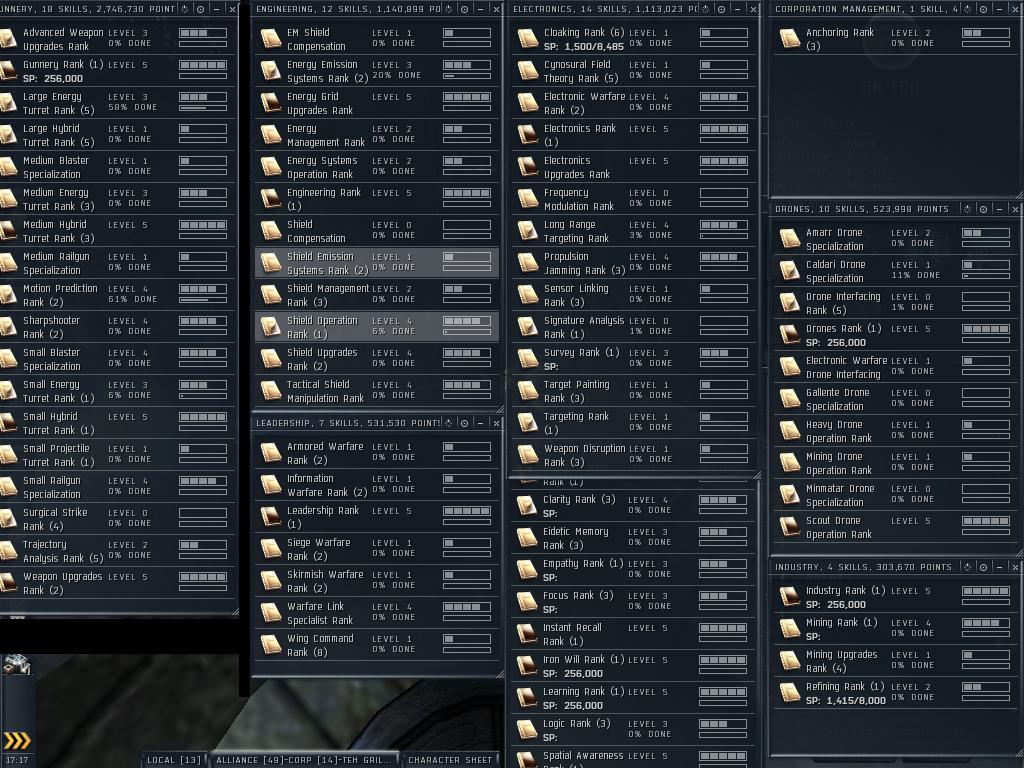Open the Drones window settings sun icon
This screenshot has width=1024, height=768.
(967, 209)
